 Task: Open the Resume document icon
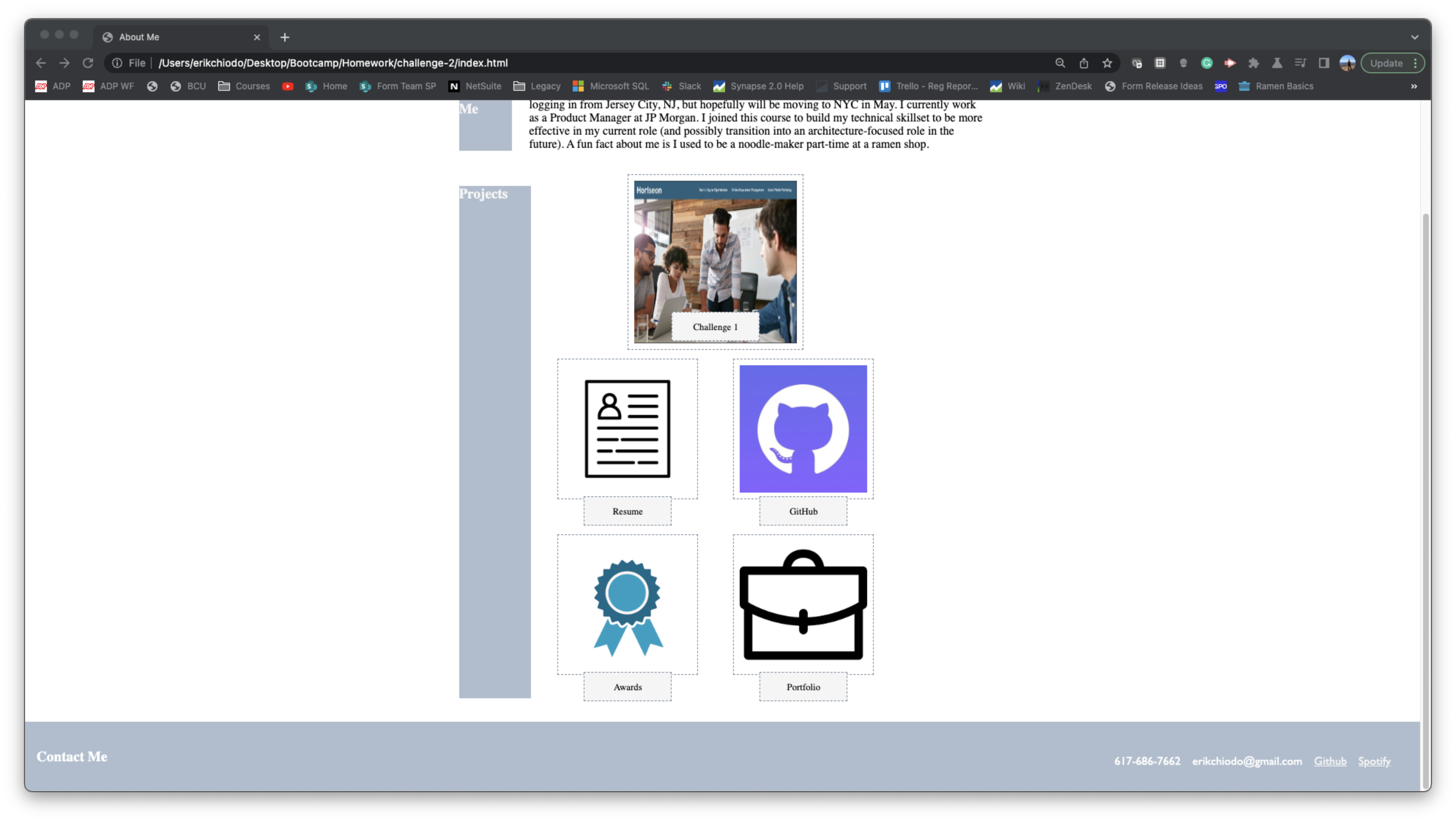[x=627, y=429]
